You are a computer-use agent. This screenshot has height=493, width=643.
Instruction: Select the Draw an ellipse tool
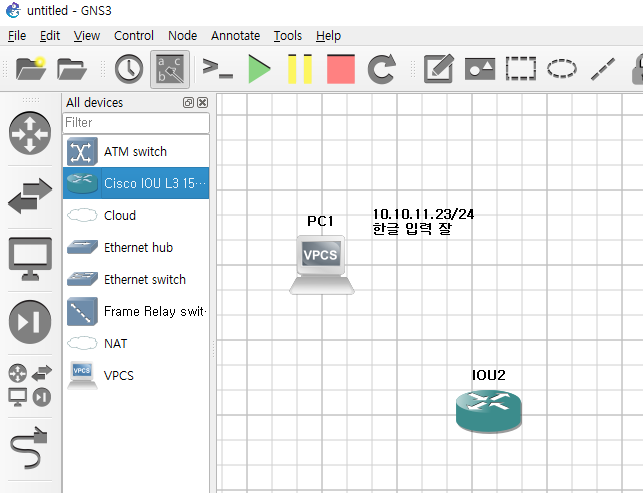tap(562, 68)
